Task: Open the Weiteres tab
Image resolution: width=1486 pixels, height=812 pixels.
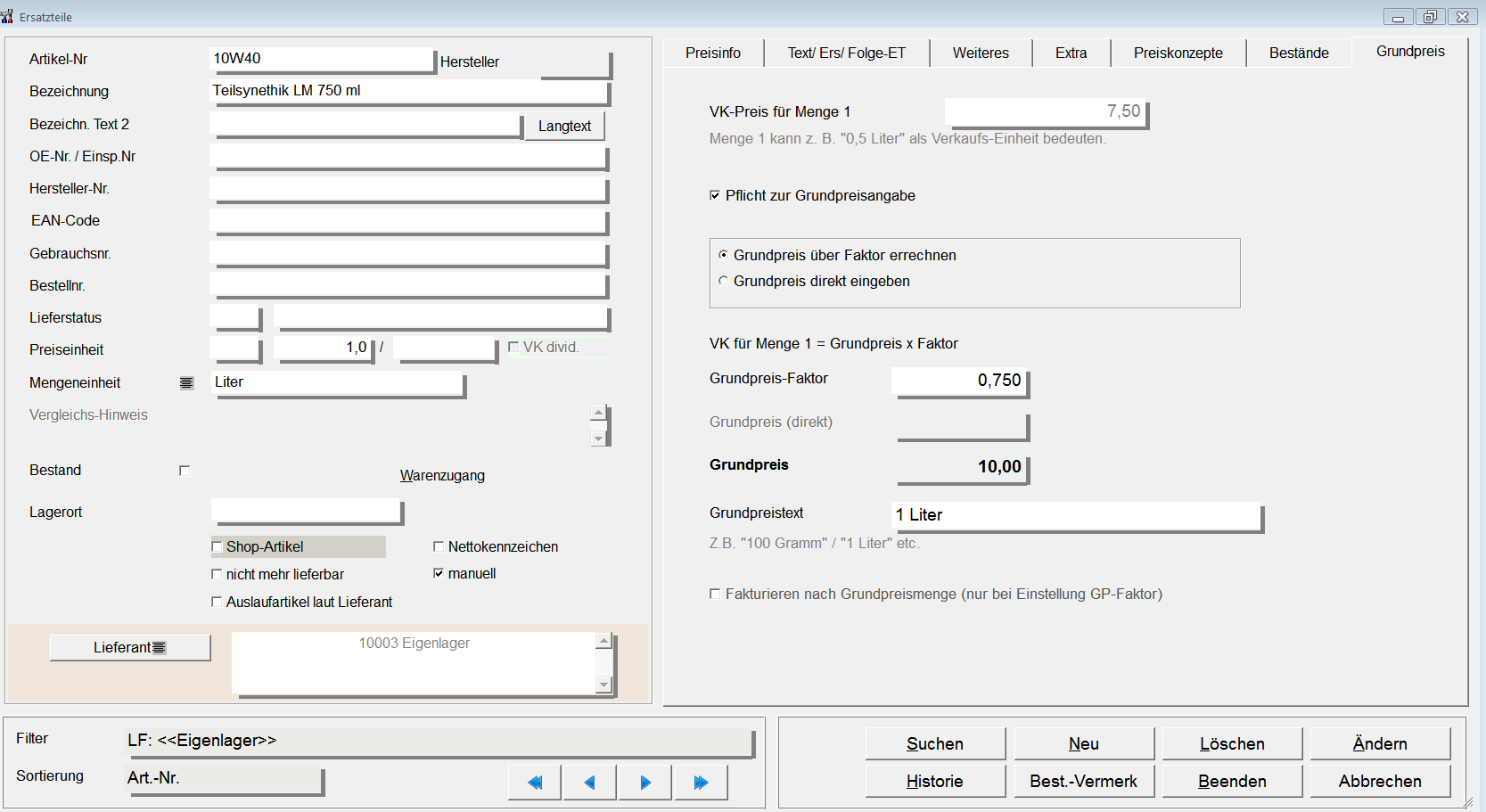Action: (981, 53)
